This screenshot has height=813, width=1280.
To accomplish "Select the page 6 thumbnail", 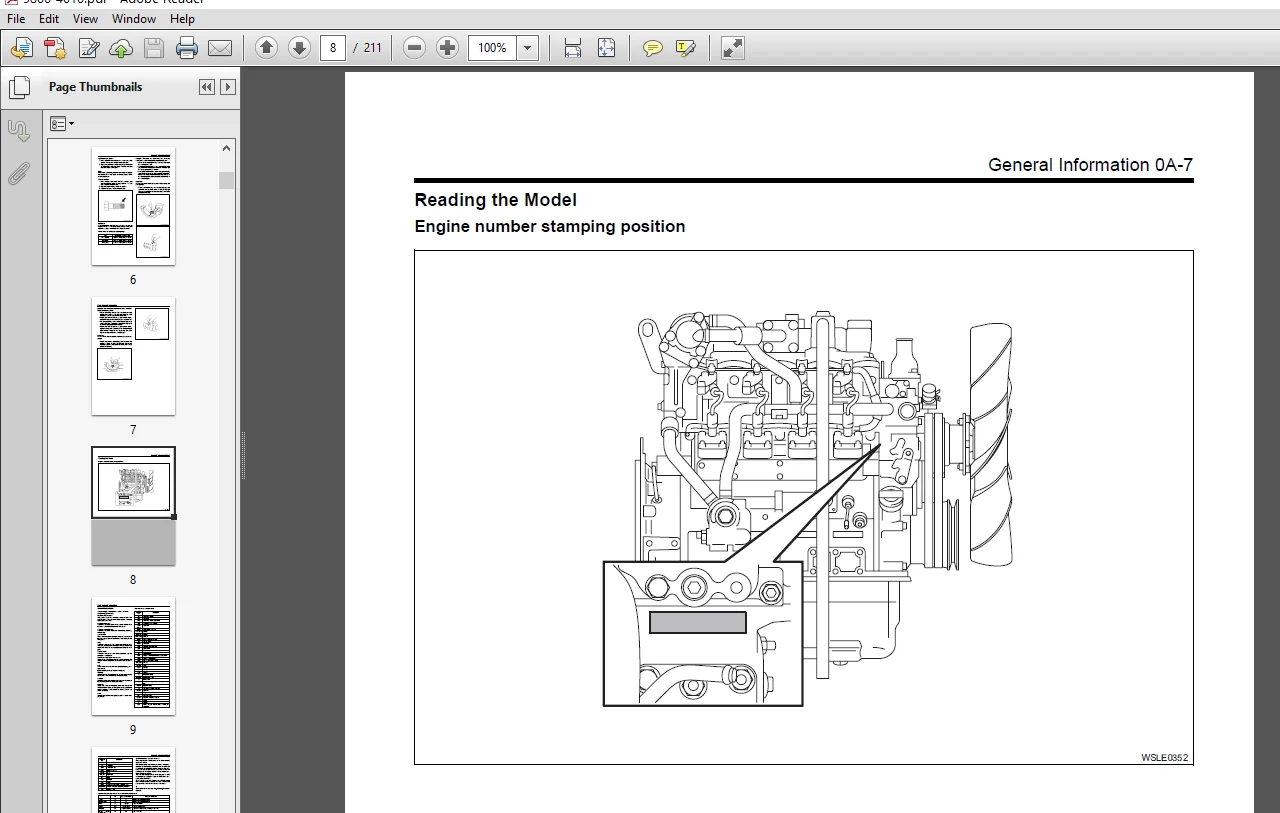I will click(133, 206).
